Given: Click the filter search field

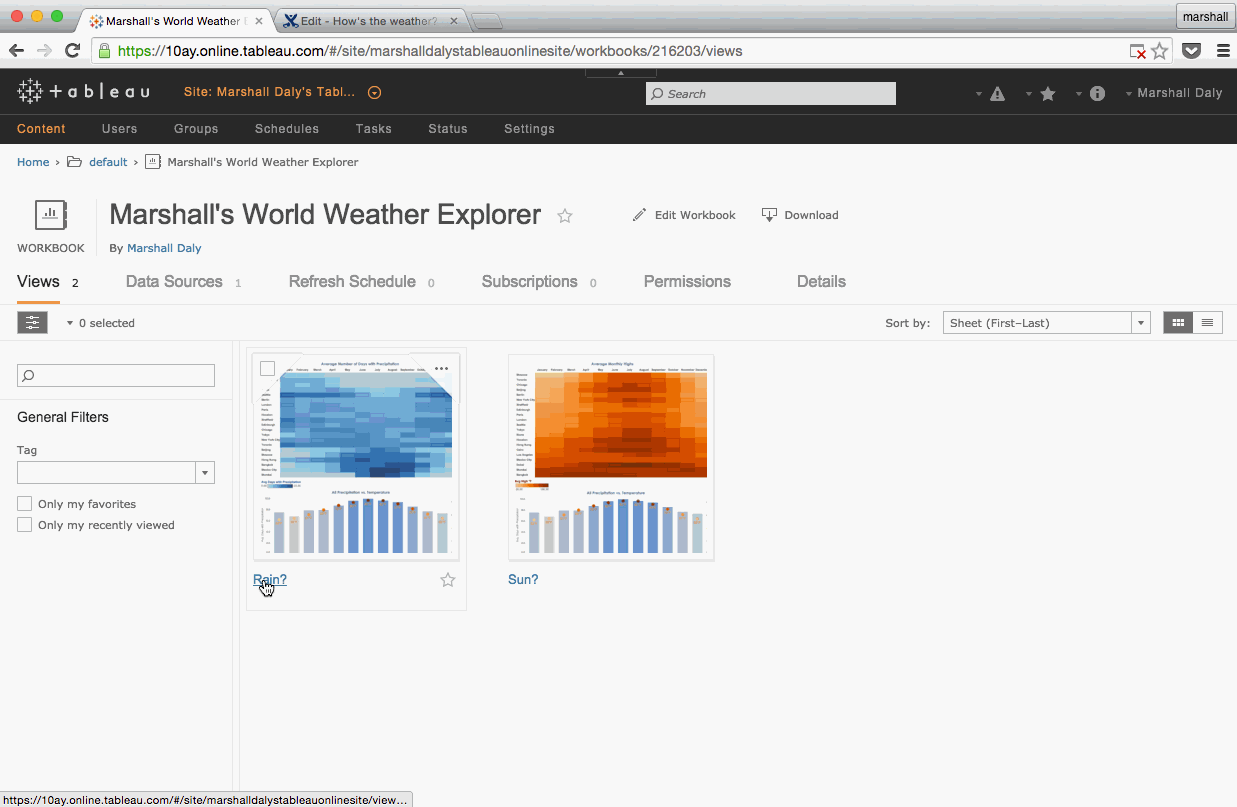Looking at the screenshot, I should click(116, 375).
